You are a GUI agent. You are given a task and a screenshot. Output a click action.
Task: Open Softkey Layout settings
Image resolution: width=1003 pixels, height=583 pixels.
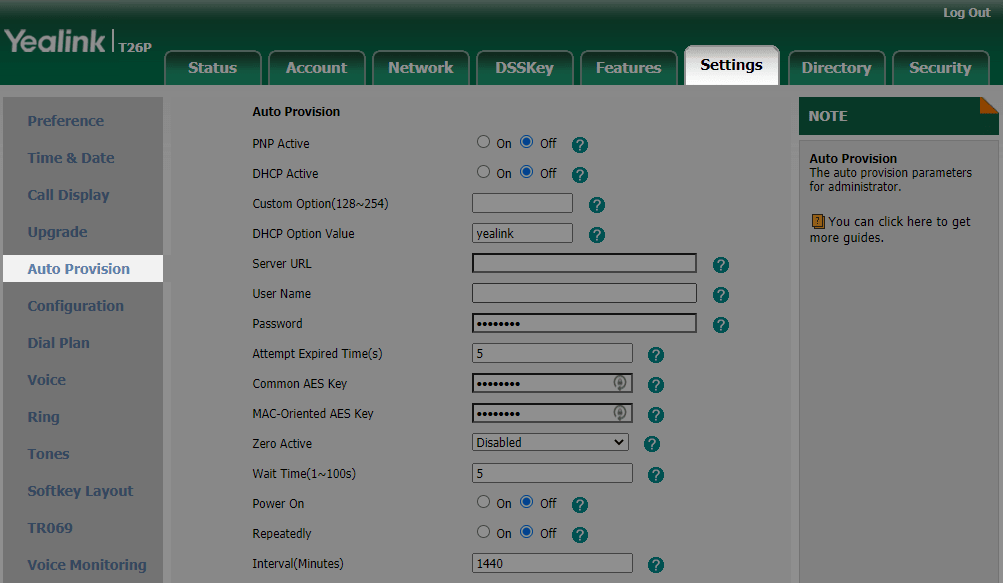click(x=81, y=491)
